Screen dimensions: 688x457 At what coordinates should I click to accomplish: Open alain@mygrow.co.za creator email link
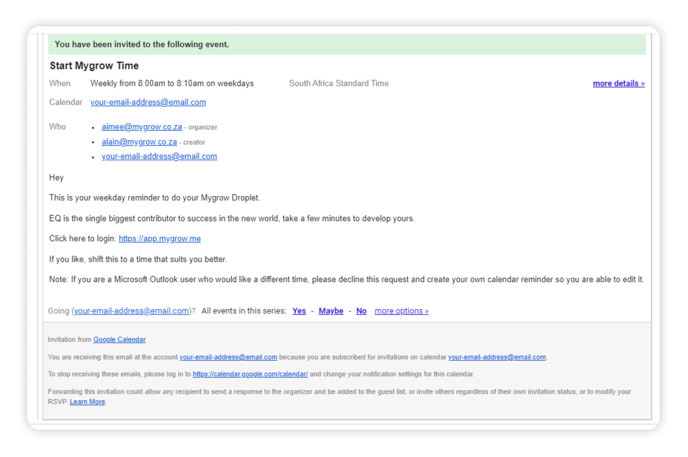pos(139,142)
